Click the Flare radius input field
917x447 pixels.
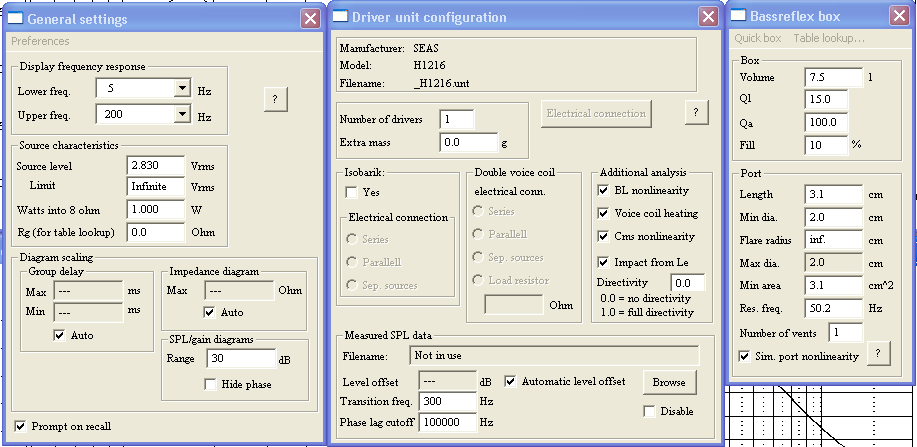[x=833, y=240]
